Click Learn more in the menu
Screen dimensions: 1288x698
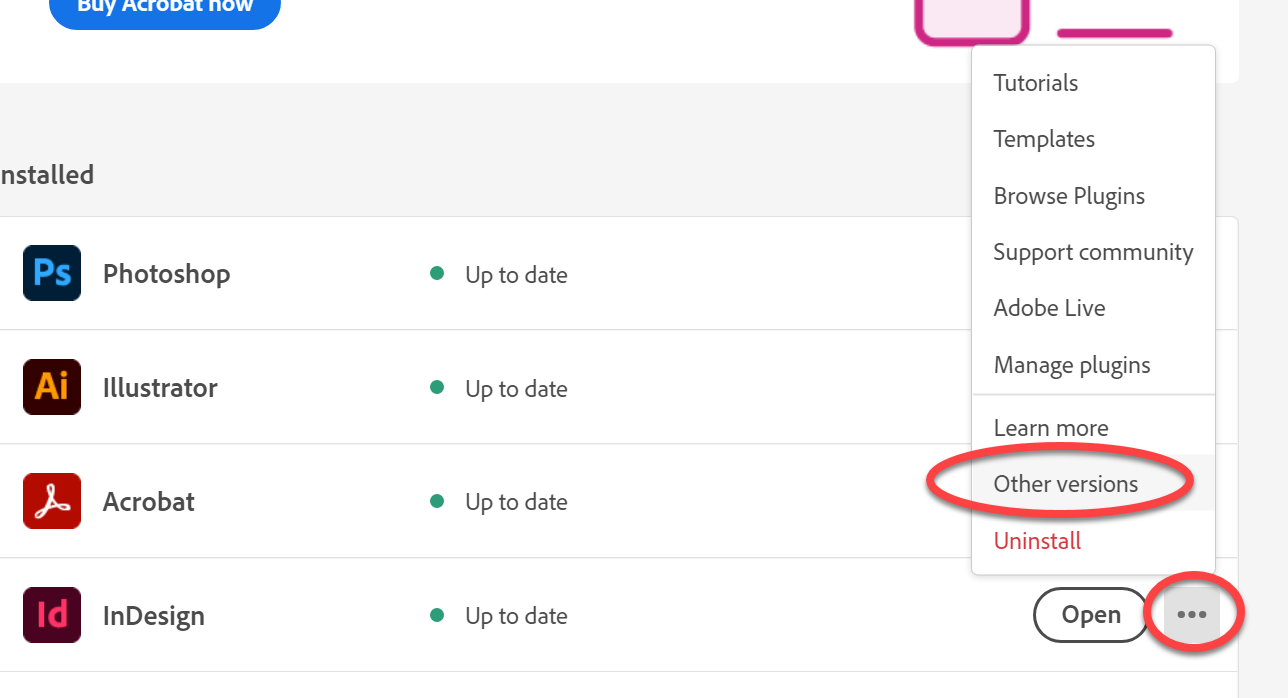[1050, 428]
